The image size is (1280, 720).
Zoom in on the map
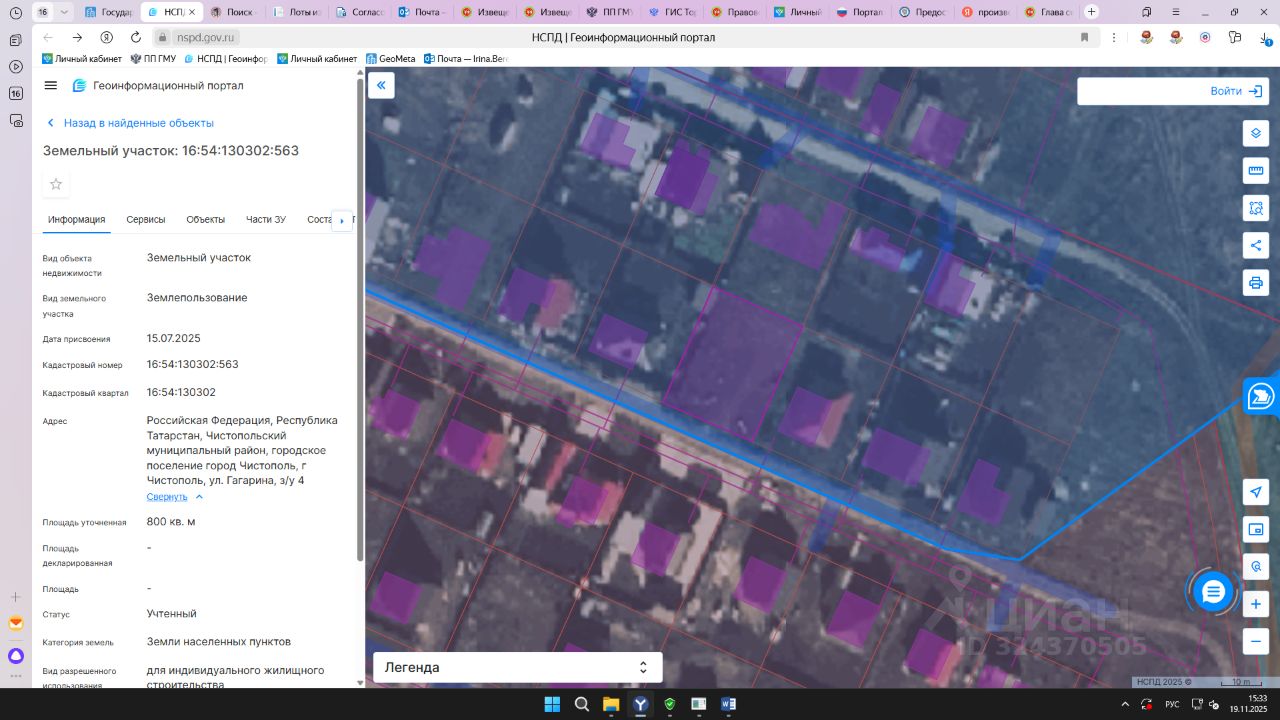tap(1256, 604)
